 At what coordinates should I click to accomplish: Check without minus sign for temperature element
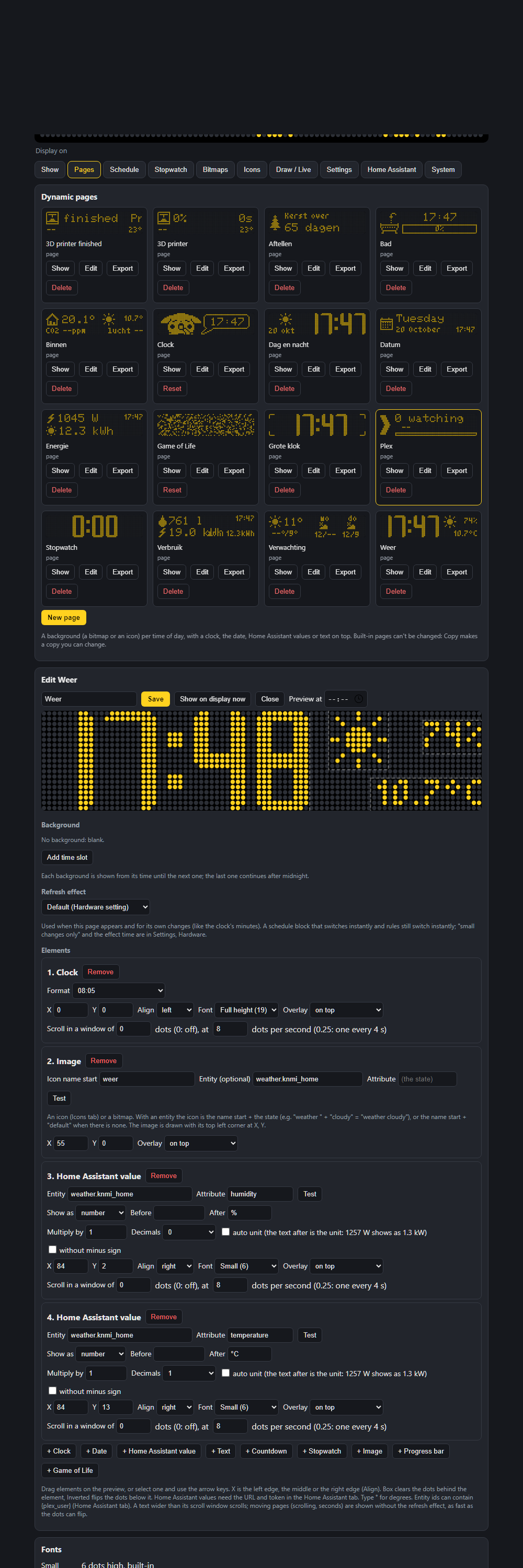pyautogui.click(x=52, y=1391)
